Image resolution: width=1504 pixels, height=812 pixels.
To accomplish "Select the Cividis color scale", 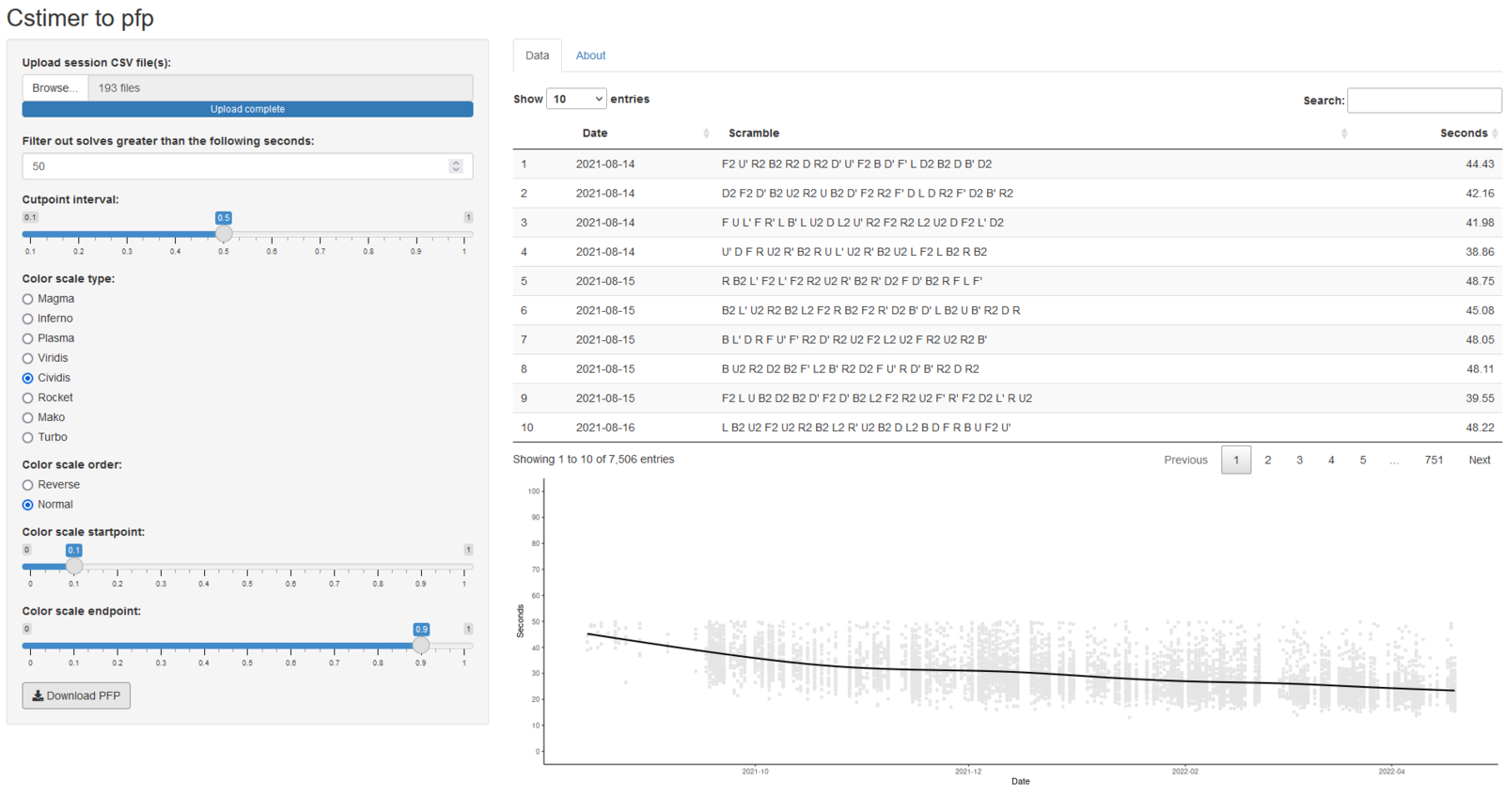I will [27, 378].
